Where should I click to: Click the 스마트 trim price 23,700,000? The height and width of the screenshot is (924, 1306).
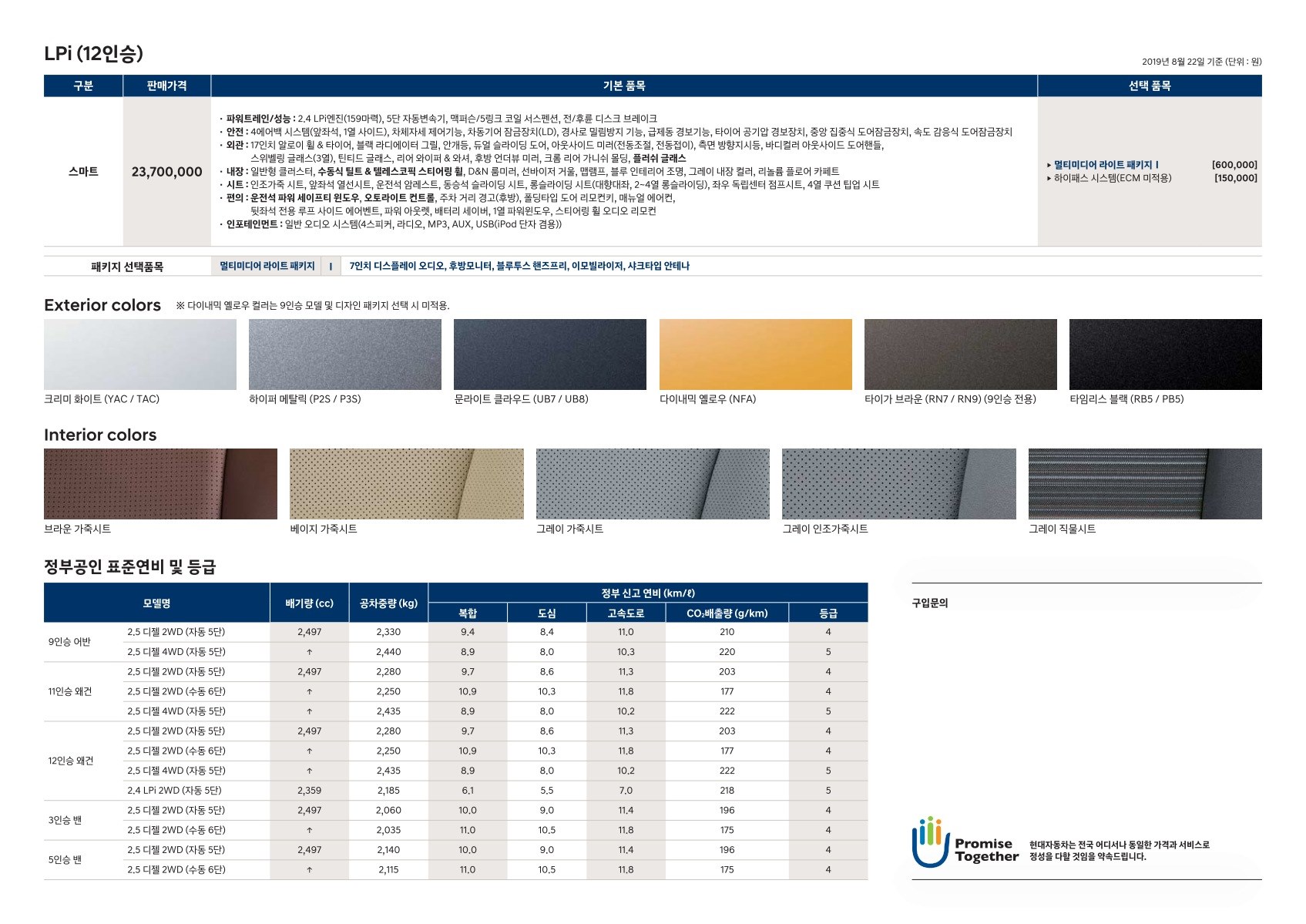[x=166, y=172]
